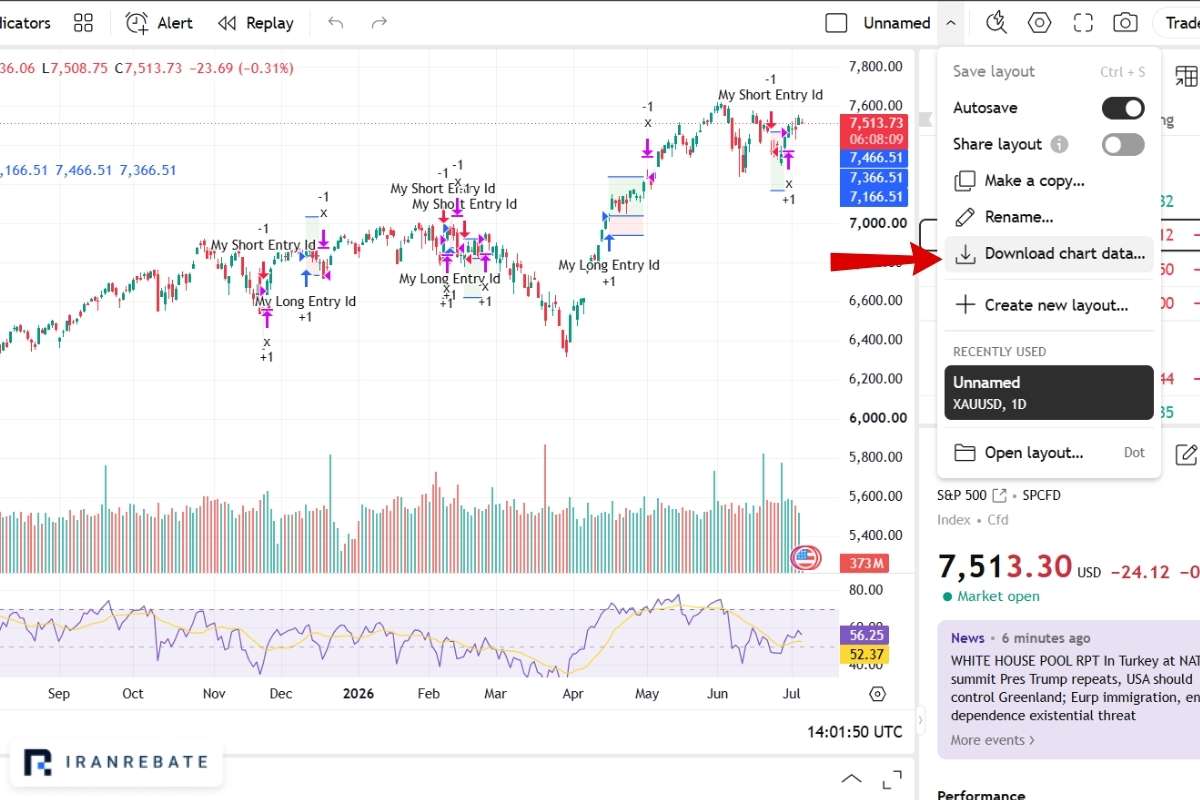Open chart settings hexagon icon
This screenshot has width=1200, height=800.
click(x=1040, y=23)
